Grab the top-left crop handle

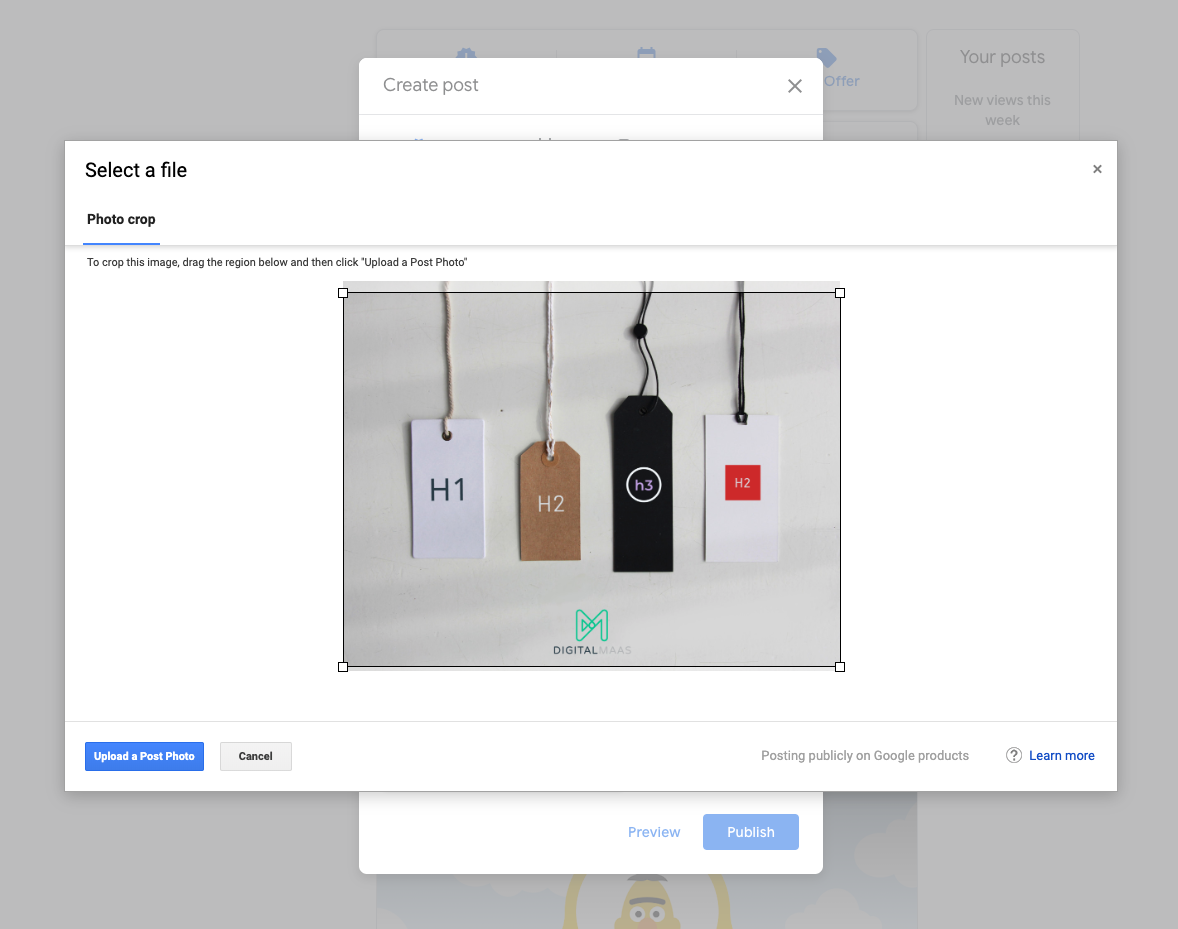click(x=343, y=293)
